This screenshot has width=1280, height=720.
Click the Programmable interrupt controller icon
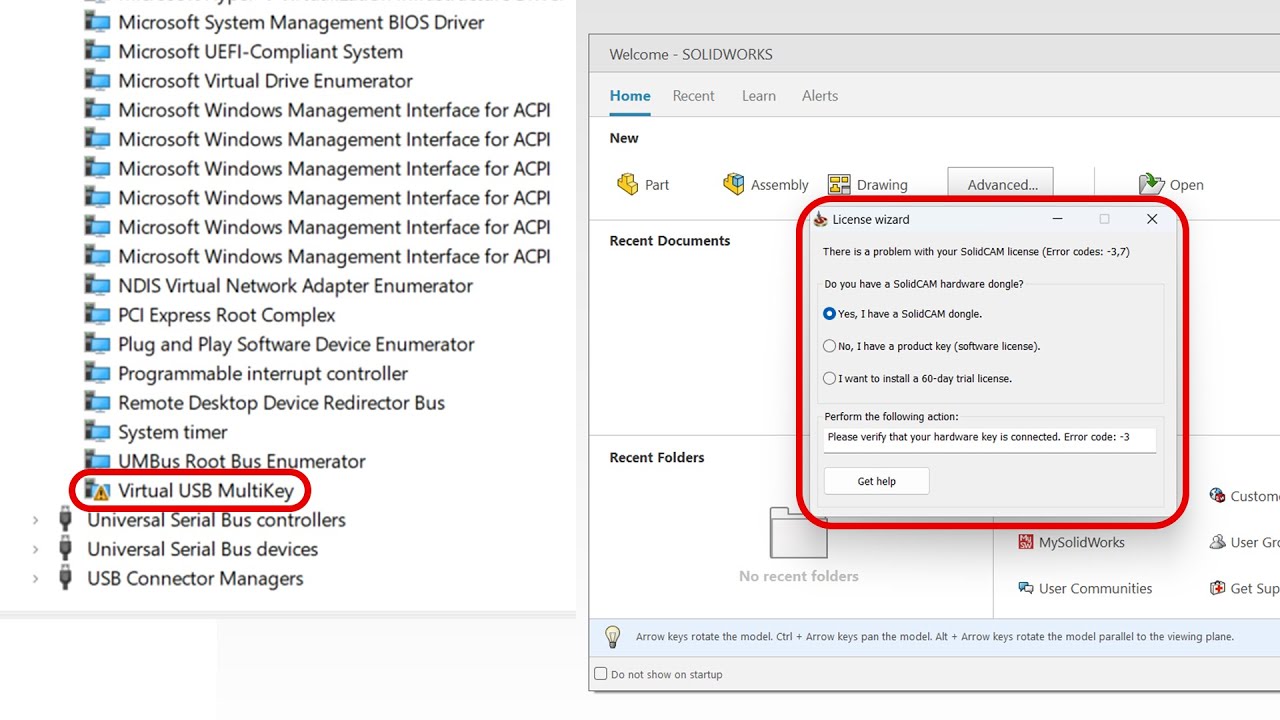pos(97,373)
